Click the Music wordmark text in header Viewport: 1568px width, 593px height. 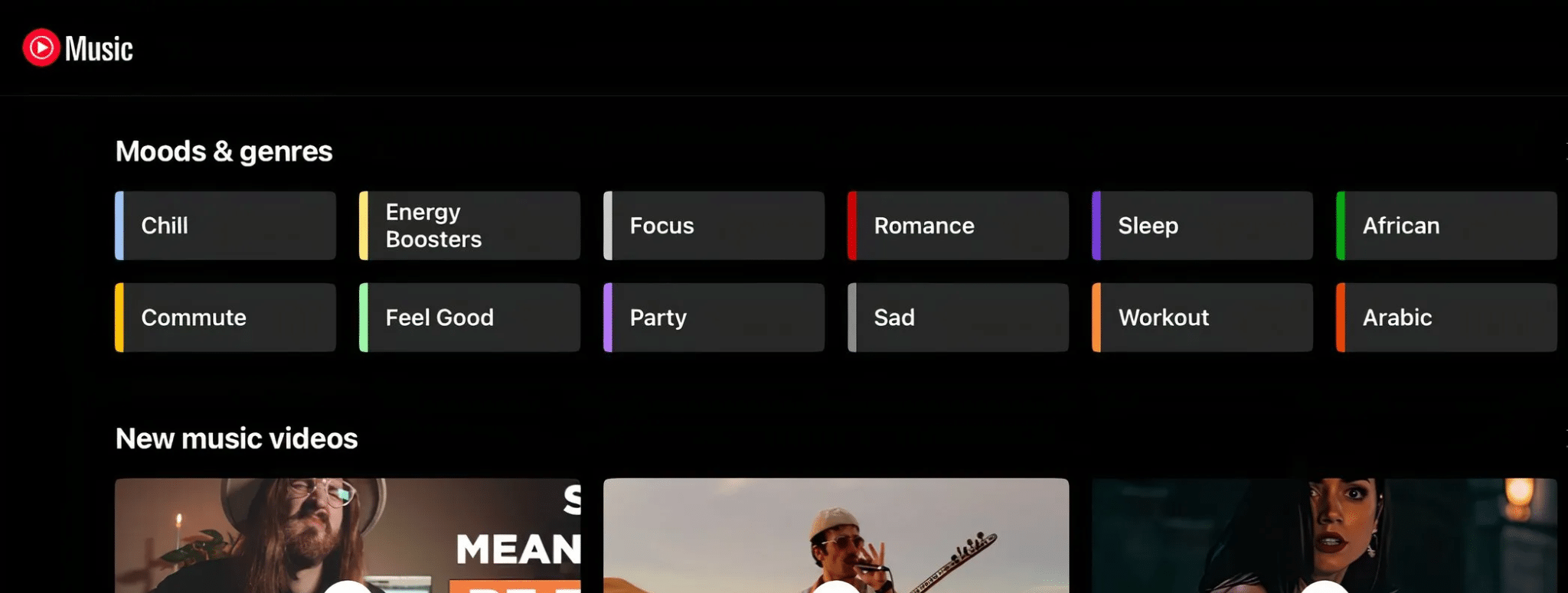[x=99, y=49]
